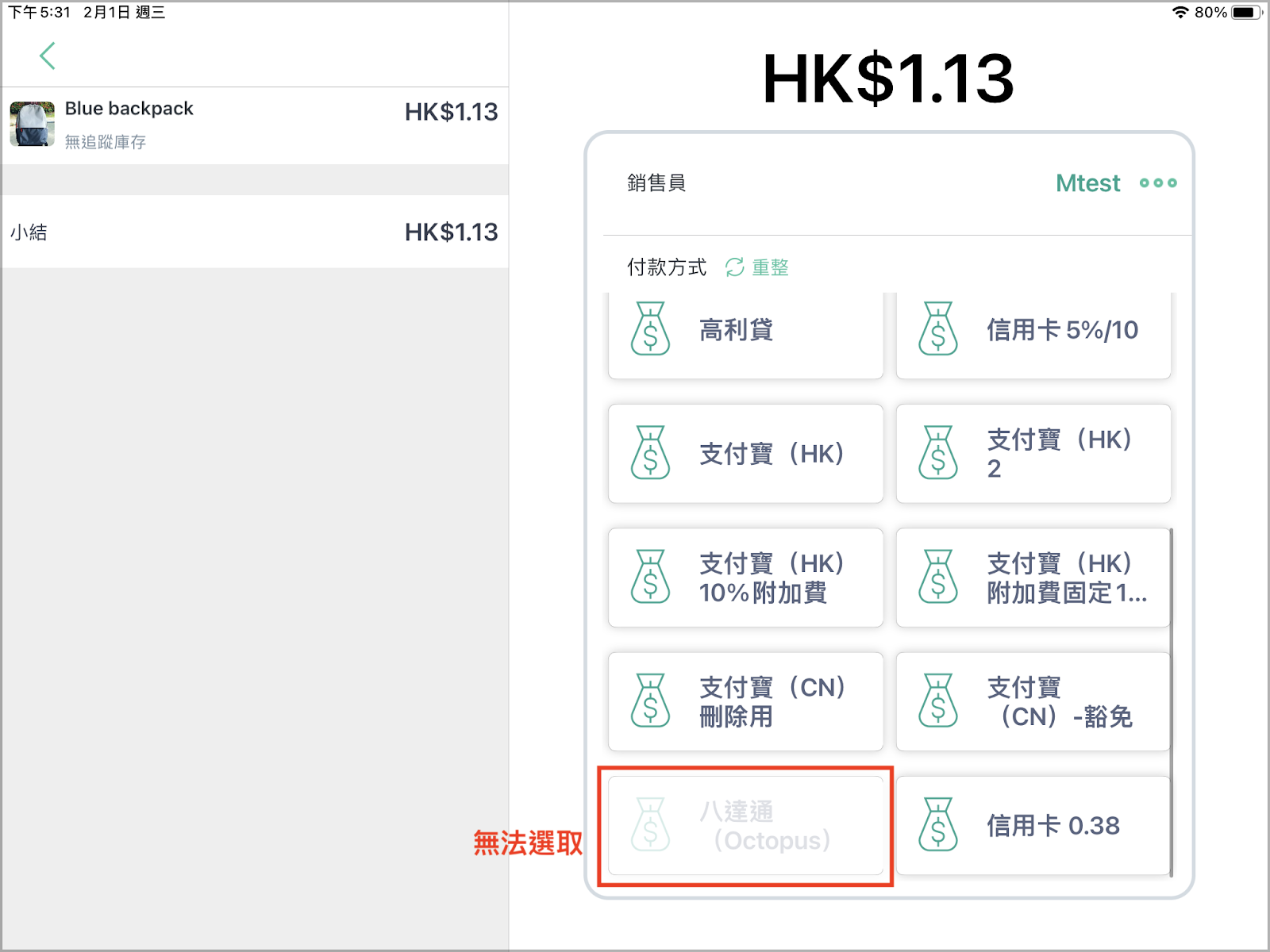Image resolution: width=1270 pixels, height=952 pixels.
Task: Tap the back arrow icon
Action: pos(48,56)
